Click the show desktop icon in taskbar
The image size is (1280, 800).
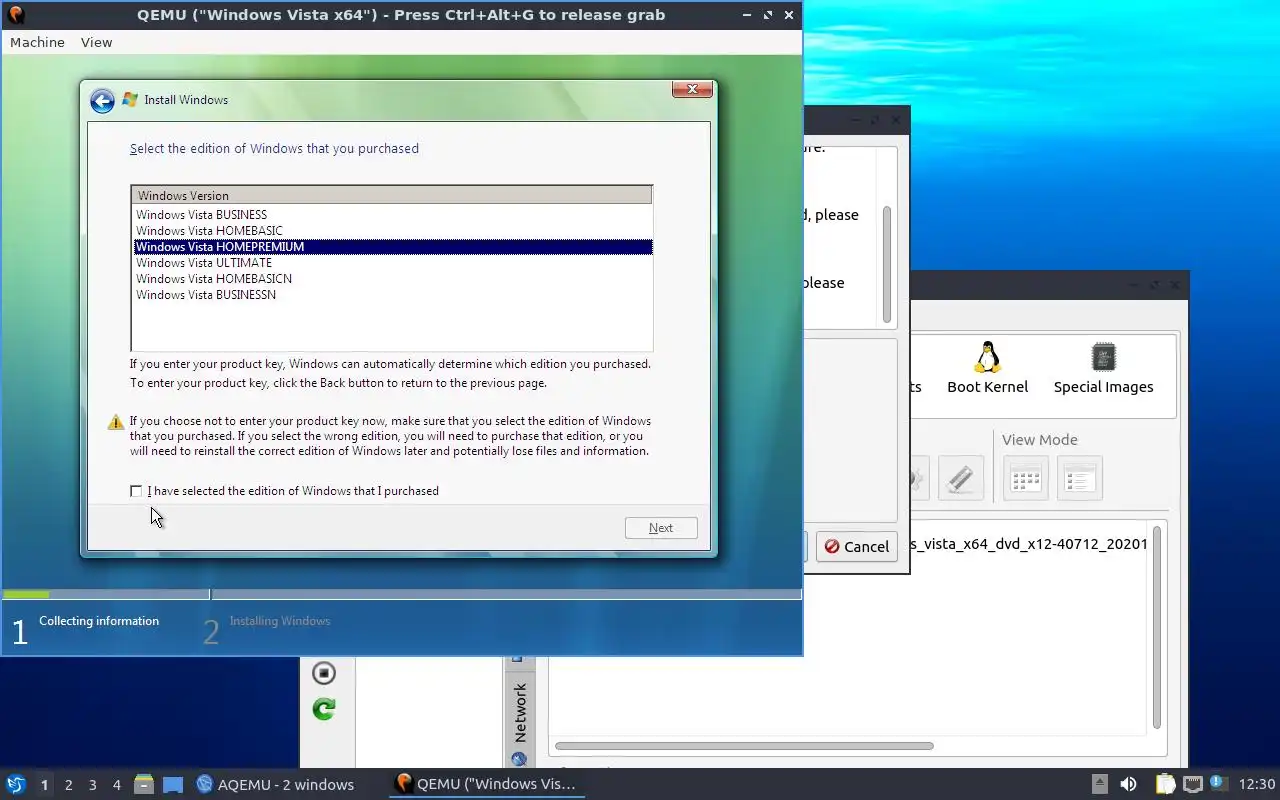[172, 784]
